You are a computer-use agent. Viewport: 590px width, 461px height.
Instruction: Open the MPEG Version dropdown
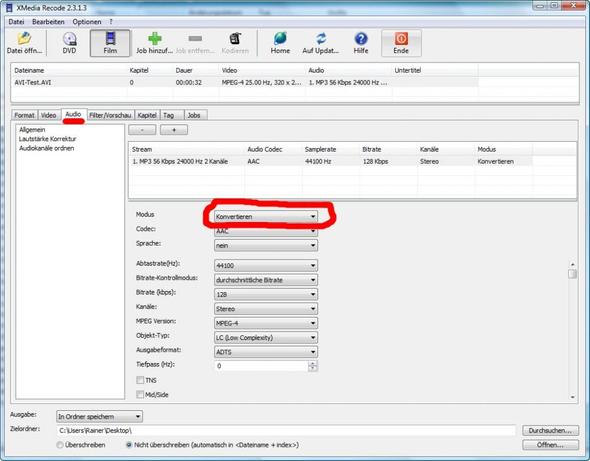tap(266, 323)
